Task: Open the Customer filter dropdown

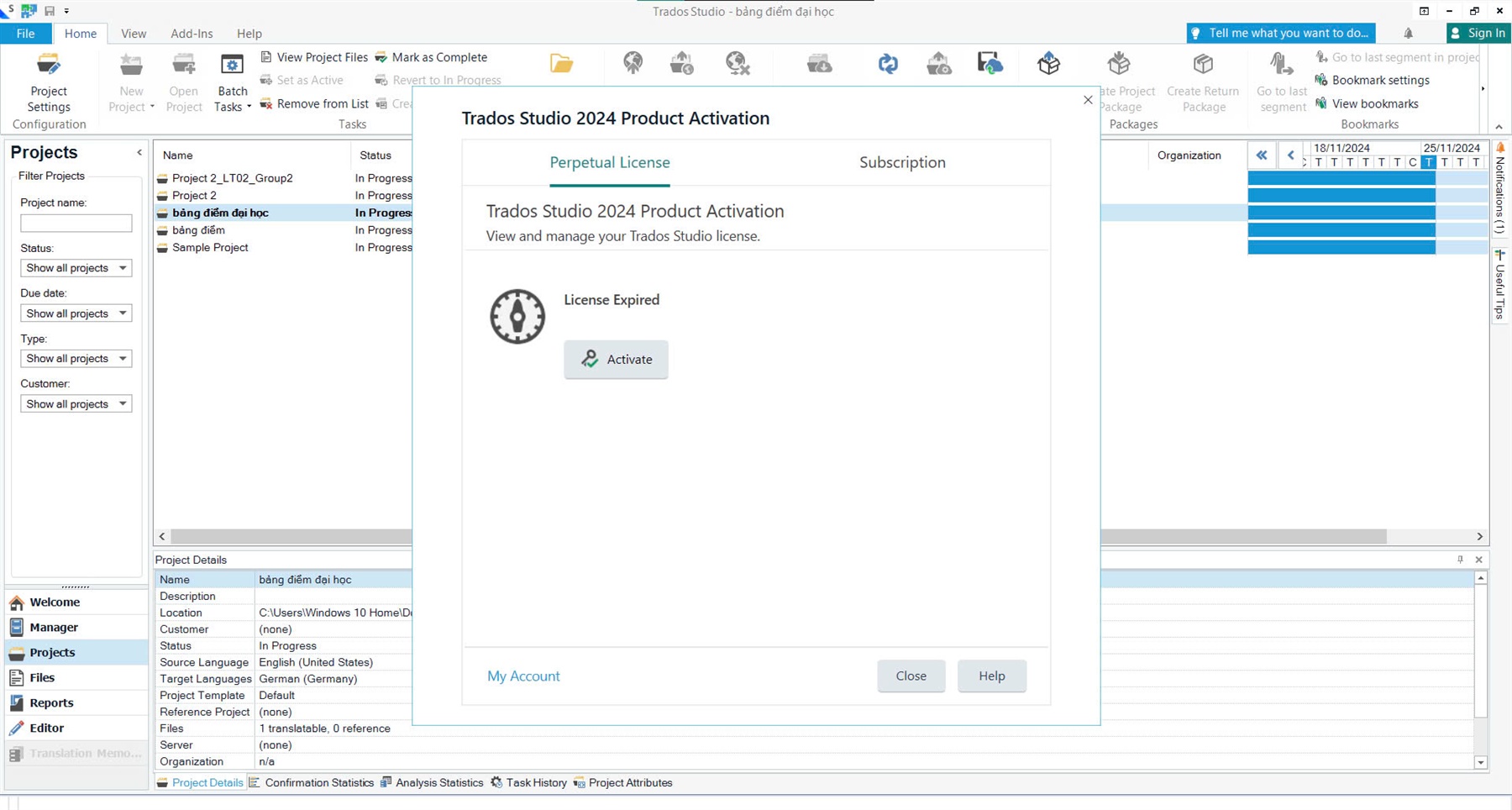Action: (76, 404)
